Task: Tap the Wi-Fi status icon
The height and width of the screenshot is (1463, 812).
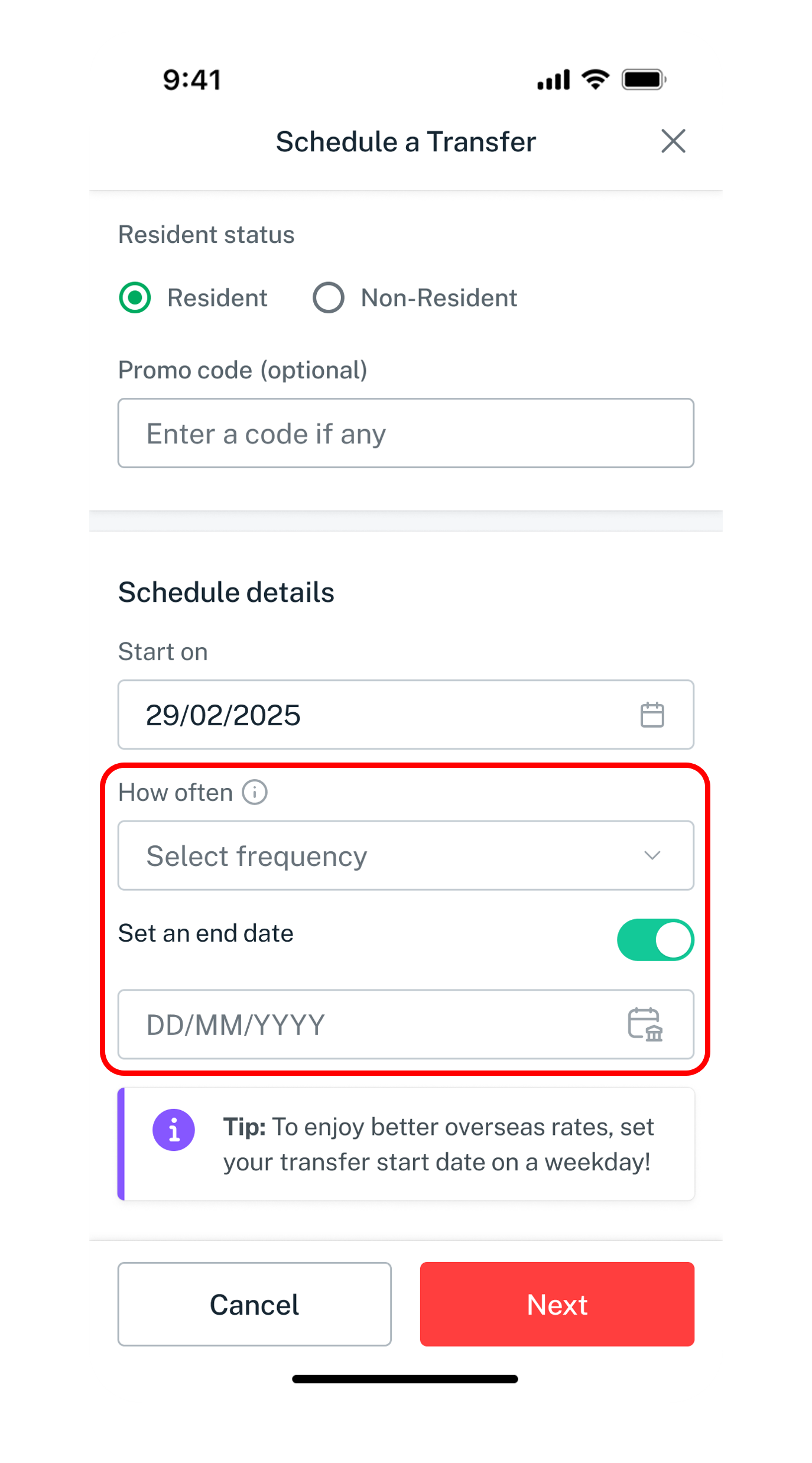Action: [595, 79]
